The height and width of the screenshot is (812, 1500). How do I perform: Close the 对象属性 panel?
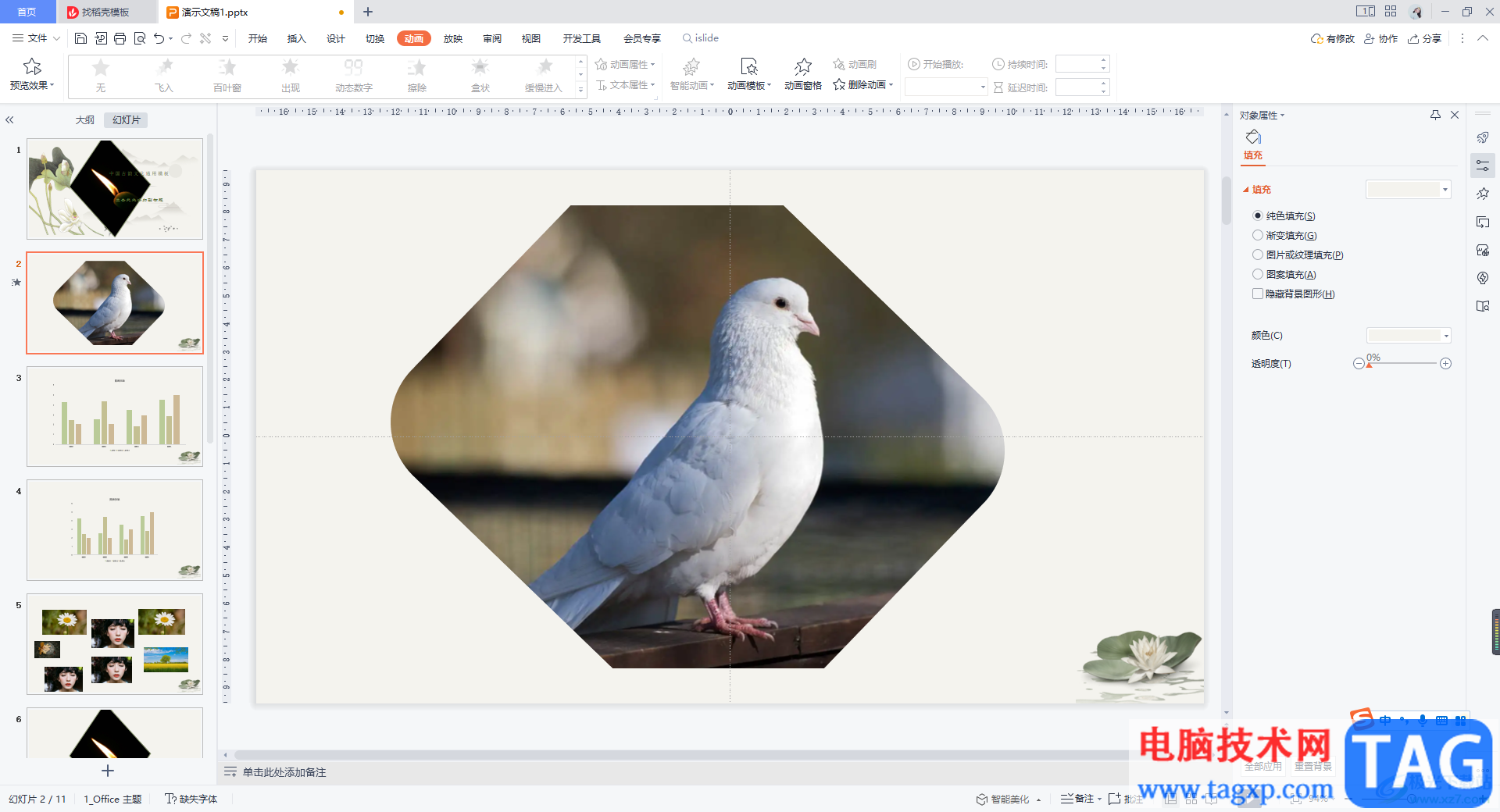click(1455, 115)
